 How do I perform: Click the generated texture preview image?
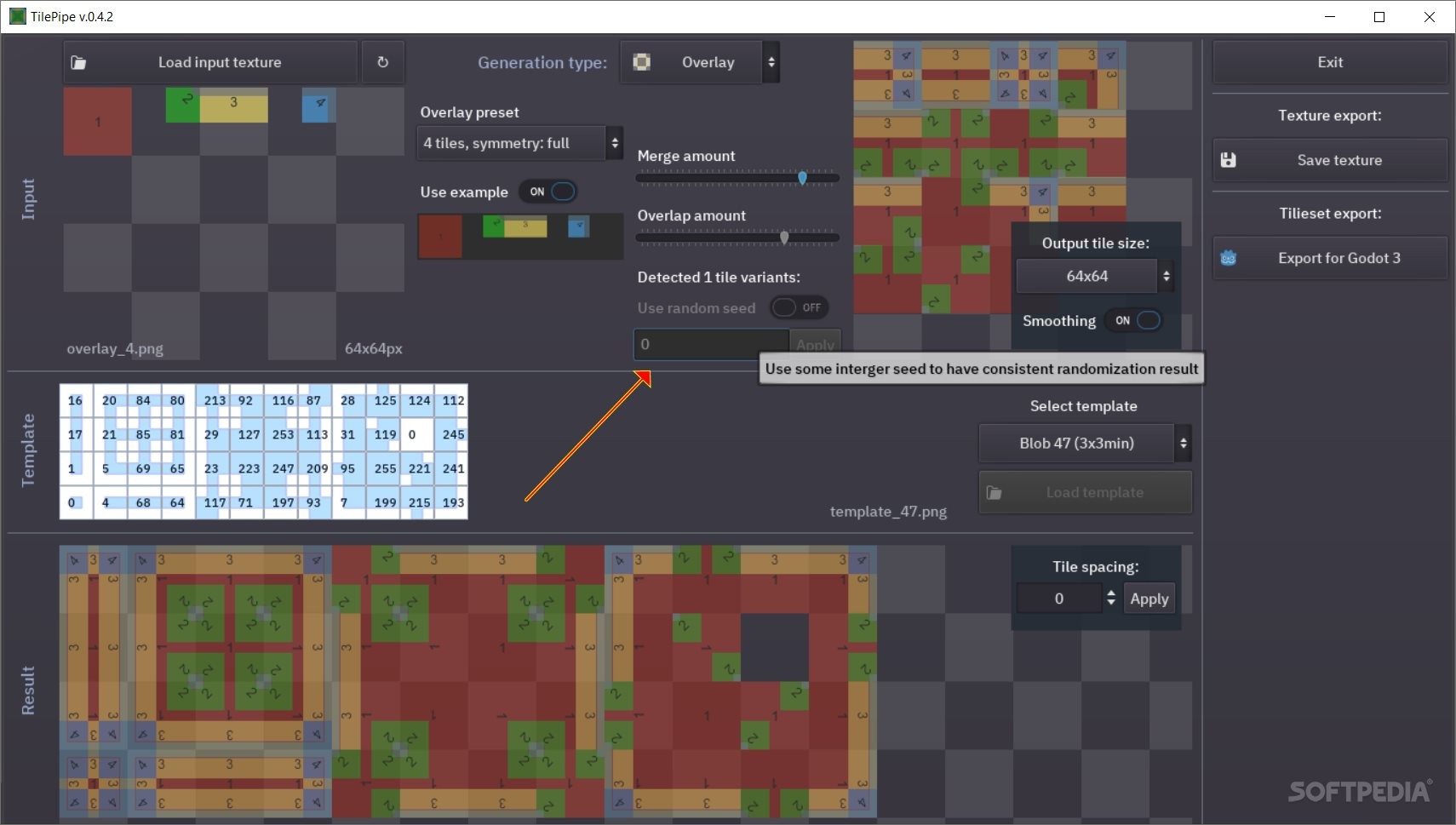(989, 177)
